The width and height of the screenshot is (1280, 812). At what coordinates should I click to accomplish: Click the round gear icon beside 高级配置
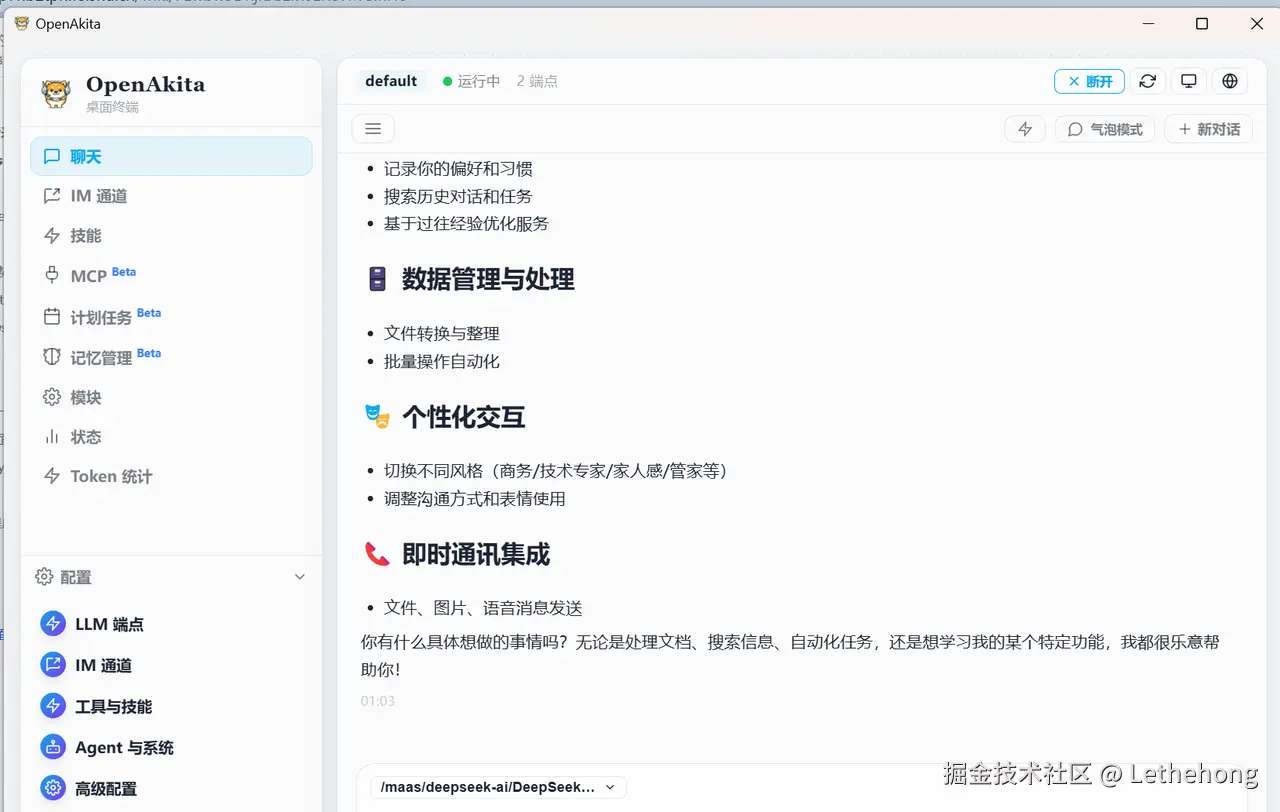[53, 788]
